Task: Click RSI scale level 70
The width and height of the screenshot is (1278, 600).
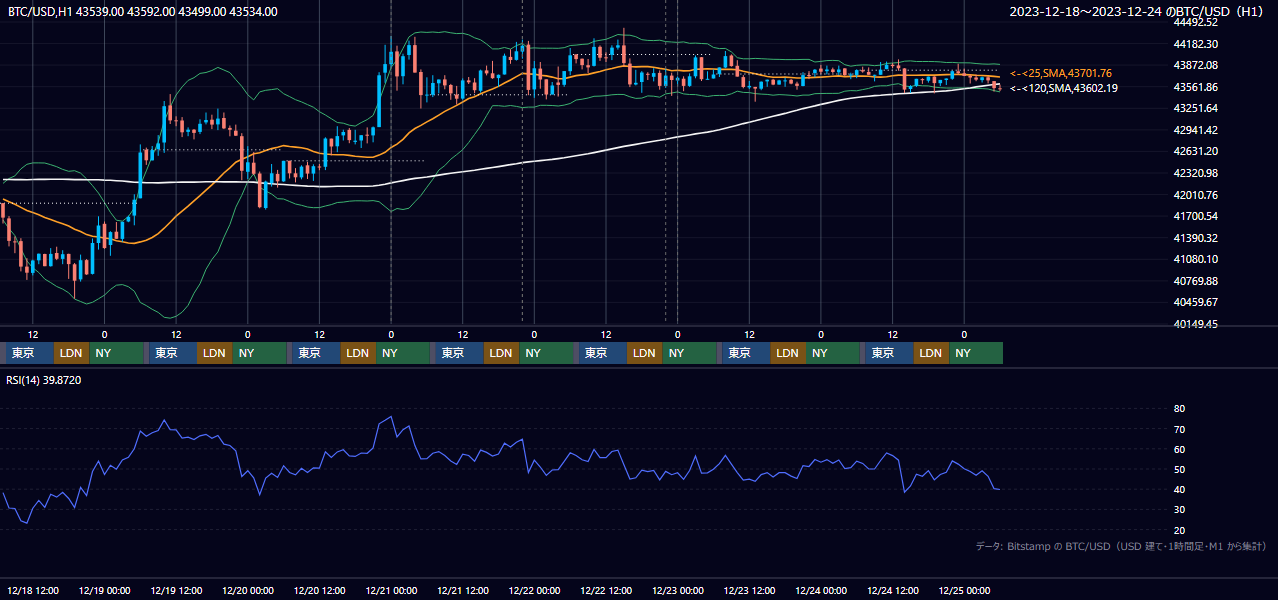Action: pos(1179,429)
